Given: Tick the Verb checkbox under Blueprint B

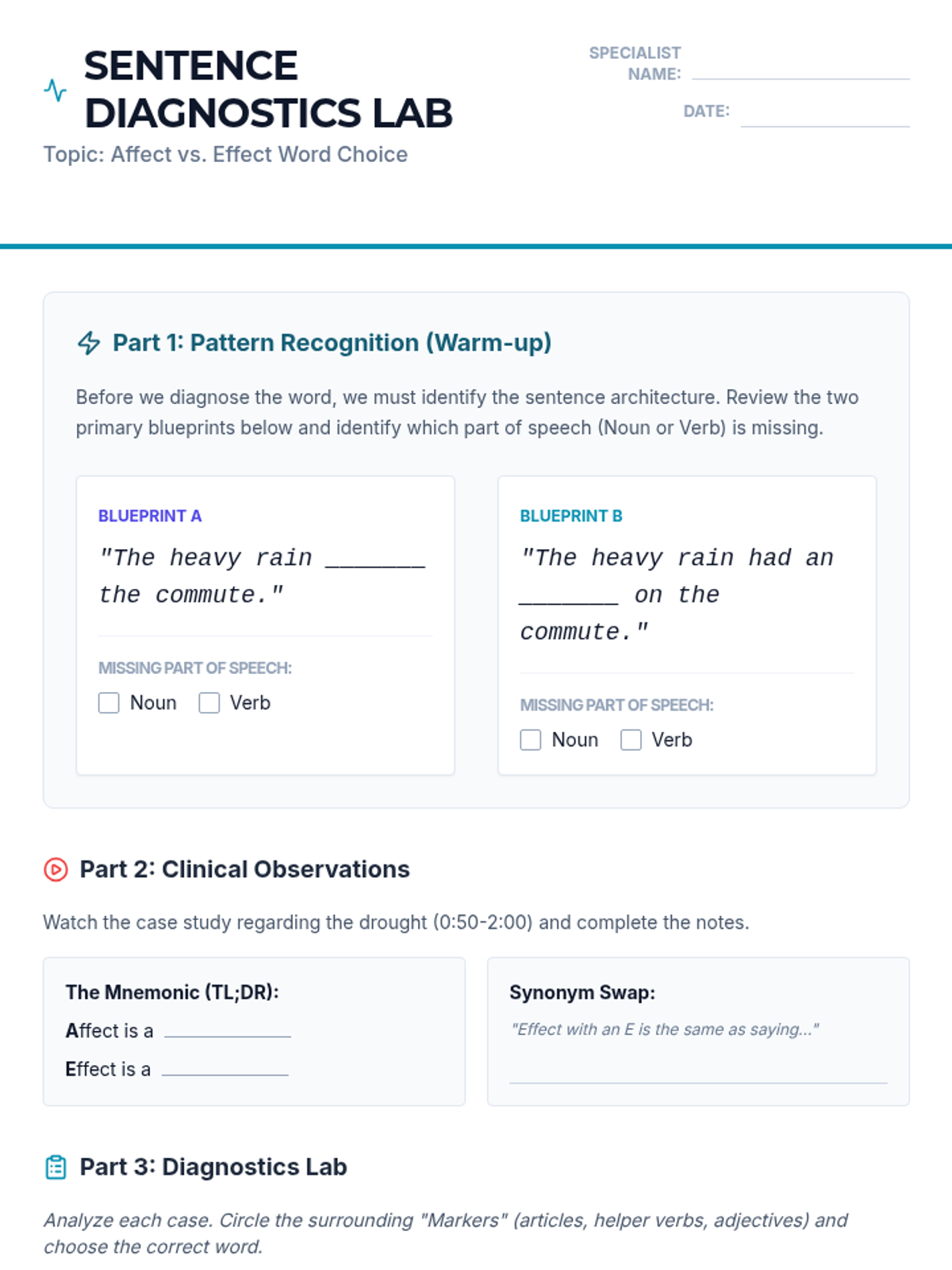Looking at the screenshot, I should pos(631,741).
